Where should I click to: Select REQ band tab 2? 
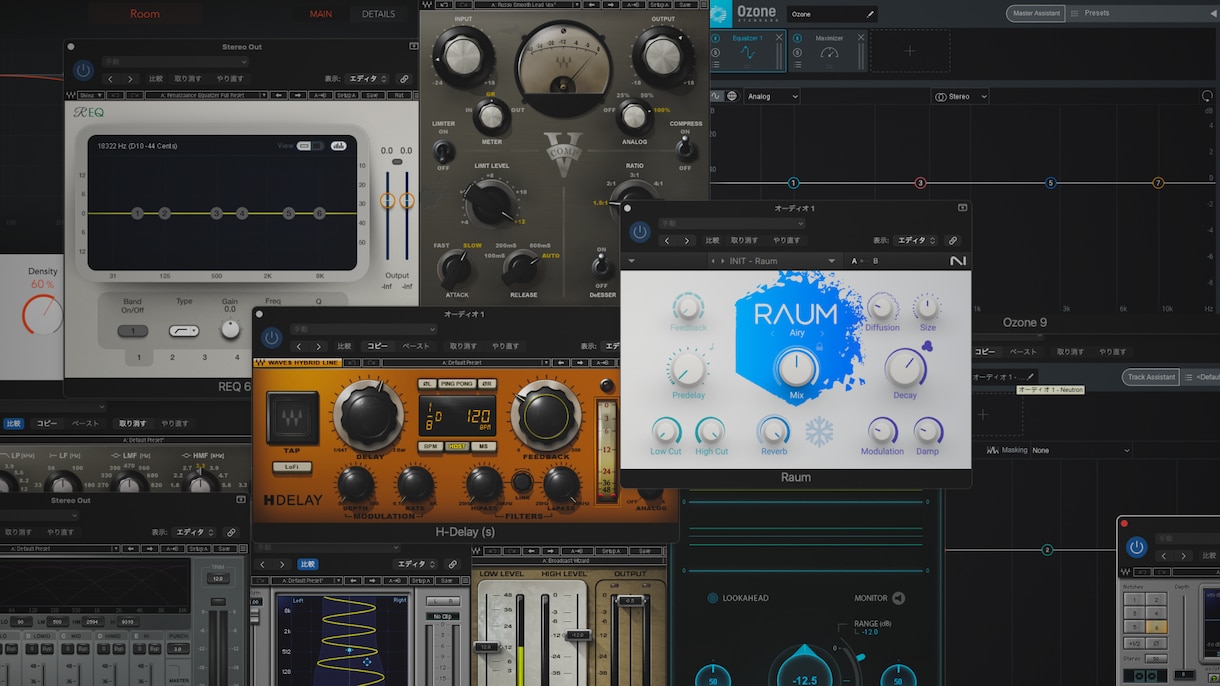(172, 357)
